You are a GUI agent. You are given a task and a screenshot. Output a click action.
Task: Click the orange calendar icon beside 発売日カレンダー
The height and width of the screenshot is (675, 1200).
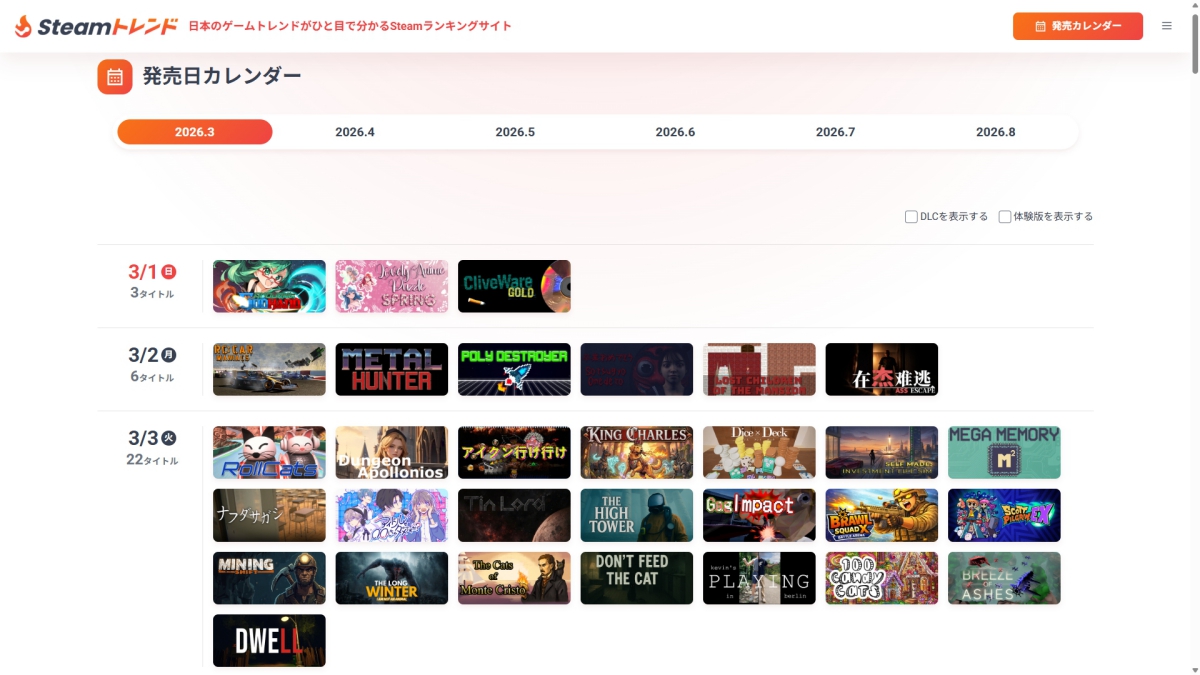[115, 77]
